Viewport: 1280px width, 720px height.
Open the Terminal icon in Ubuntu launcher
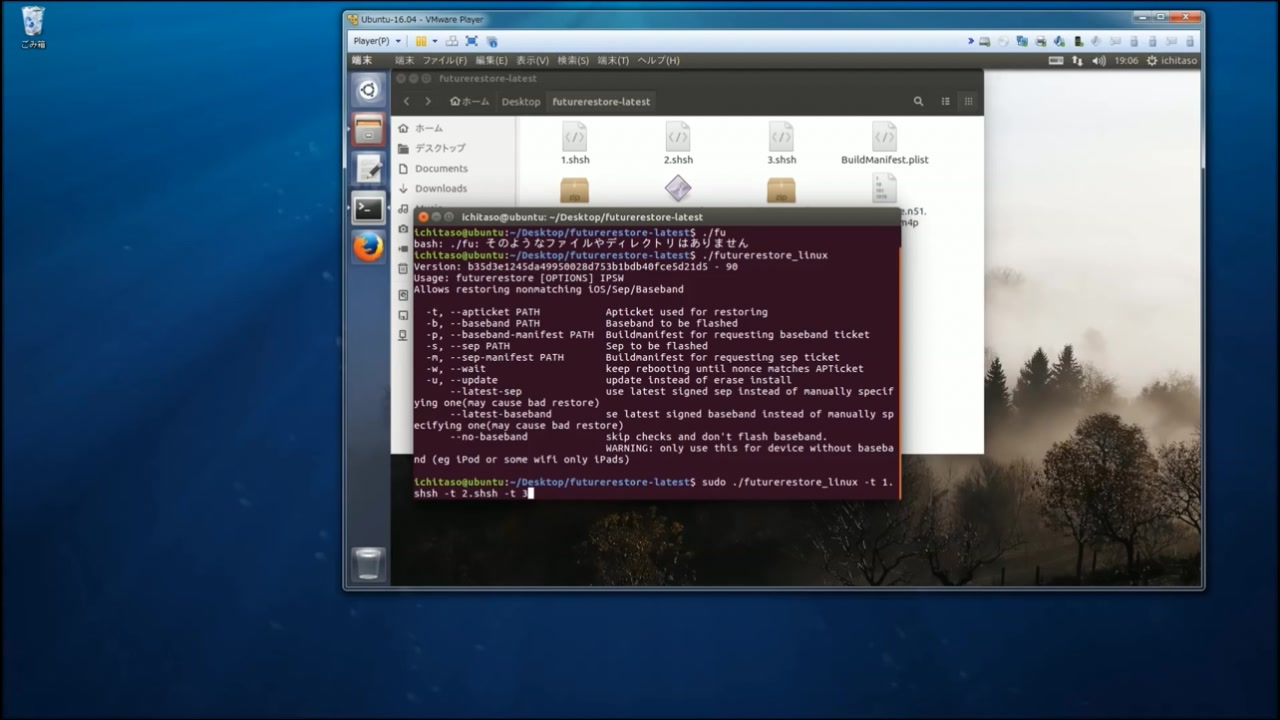coord(368,208)
